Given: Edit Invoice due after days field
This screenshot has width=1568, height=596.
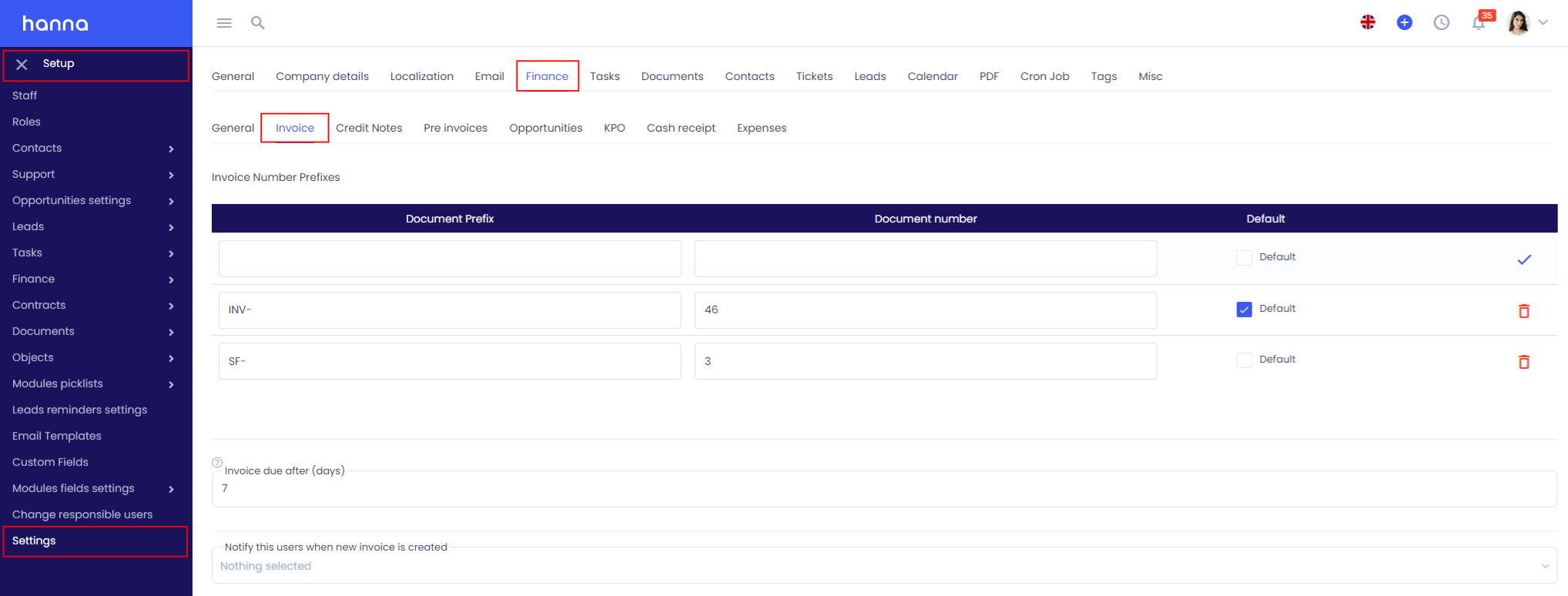Looking at the screenshot, I should coord(884,488).
